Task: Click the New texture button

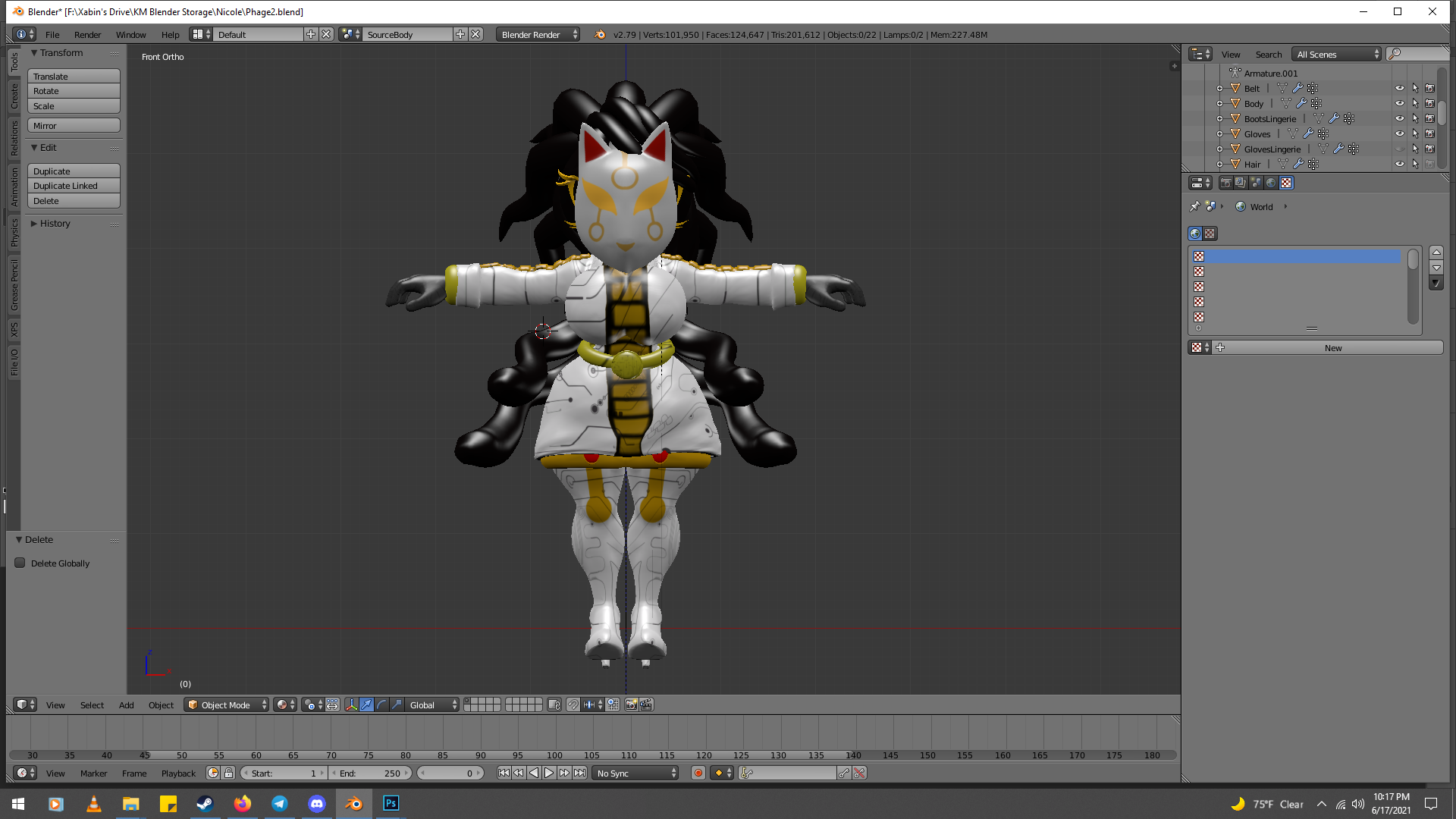Action: 1332,348
